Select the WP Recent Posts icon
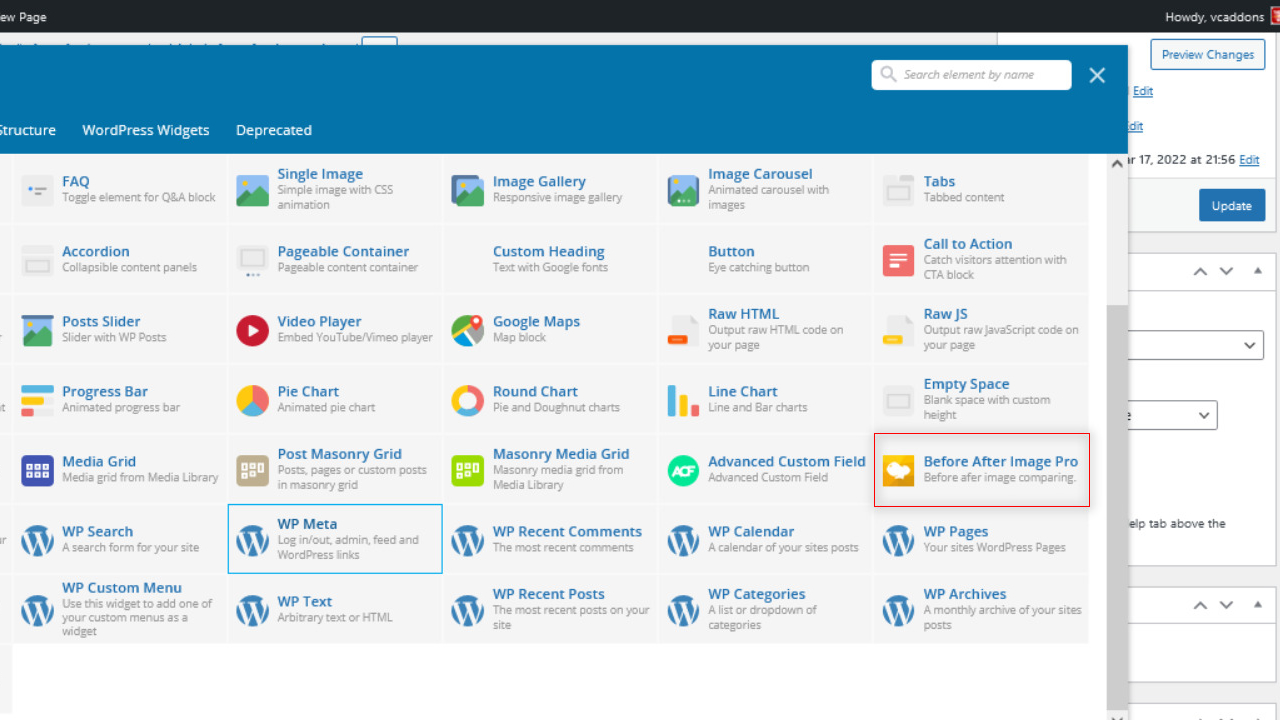Screen dimensions: 1280x720 (x=468, y=610)
